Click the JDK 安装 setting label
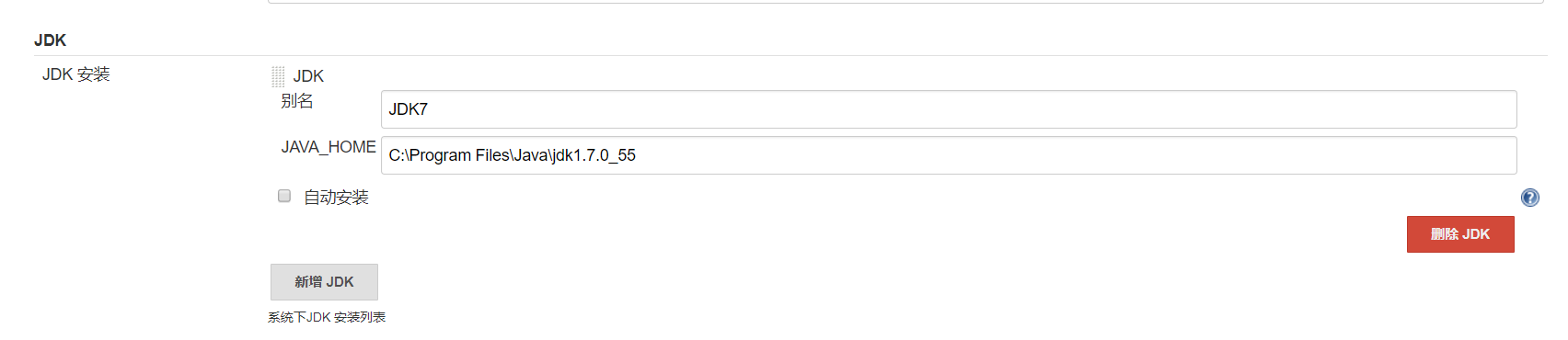Viewport: 1568px width, 340px height. pos(75,74)
